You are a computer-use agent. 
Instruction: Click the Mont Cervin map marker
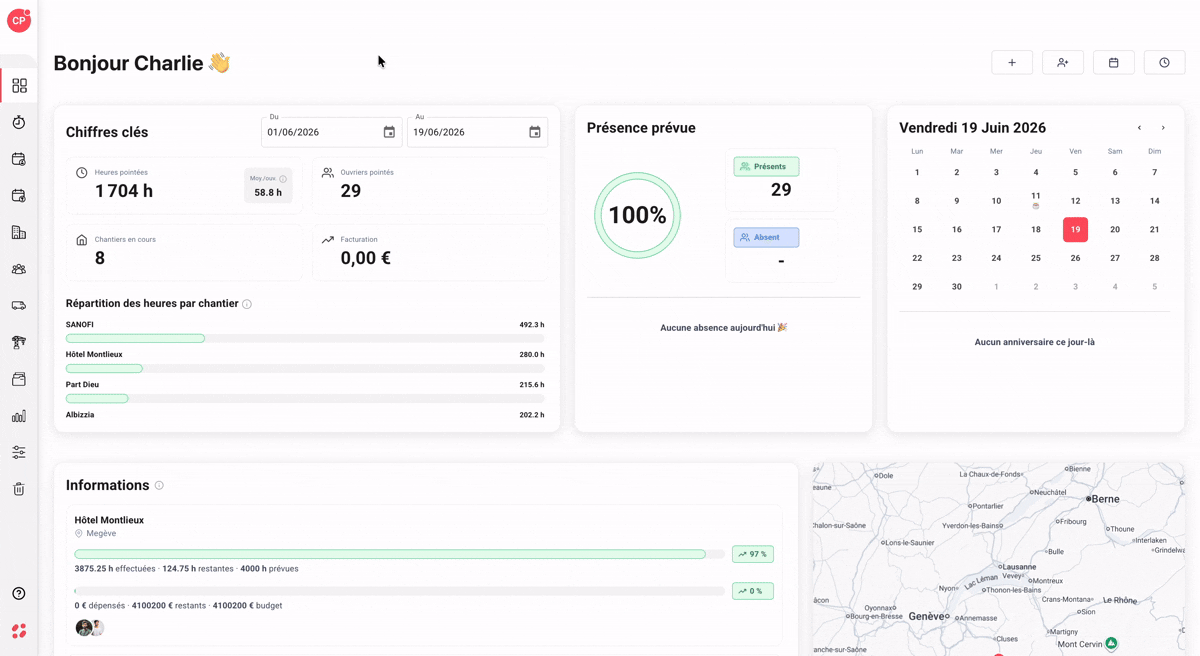[1111, 643]
